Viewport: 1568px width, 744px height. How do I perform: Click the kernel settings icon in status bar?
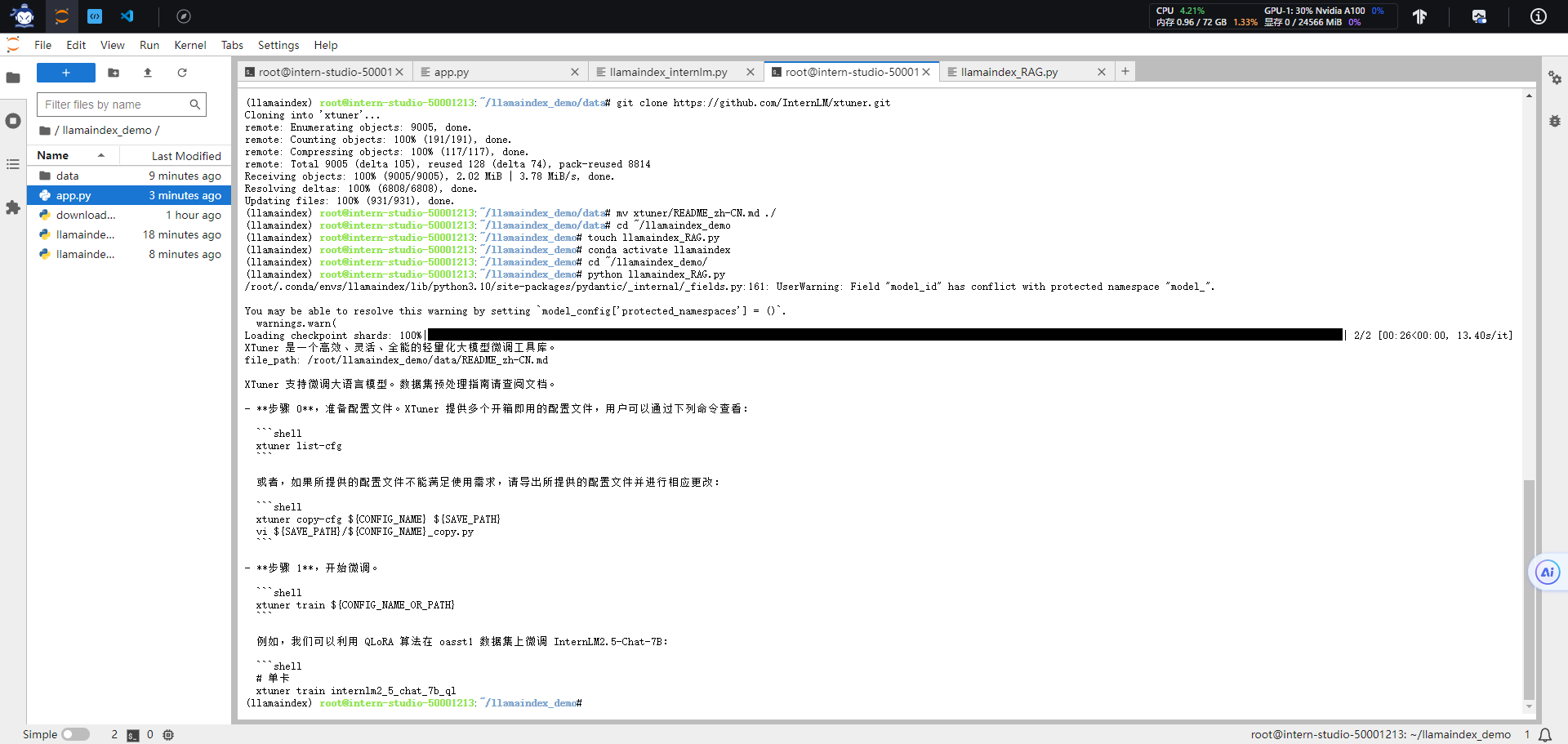point(168,735)
